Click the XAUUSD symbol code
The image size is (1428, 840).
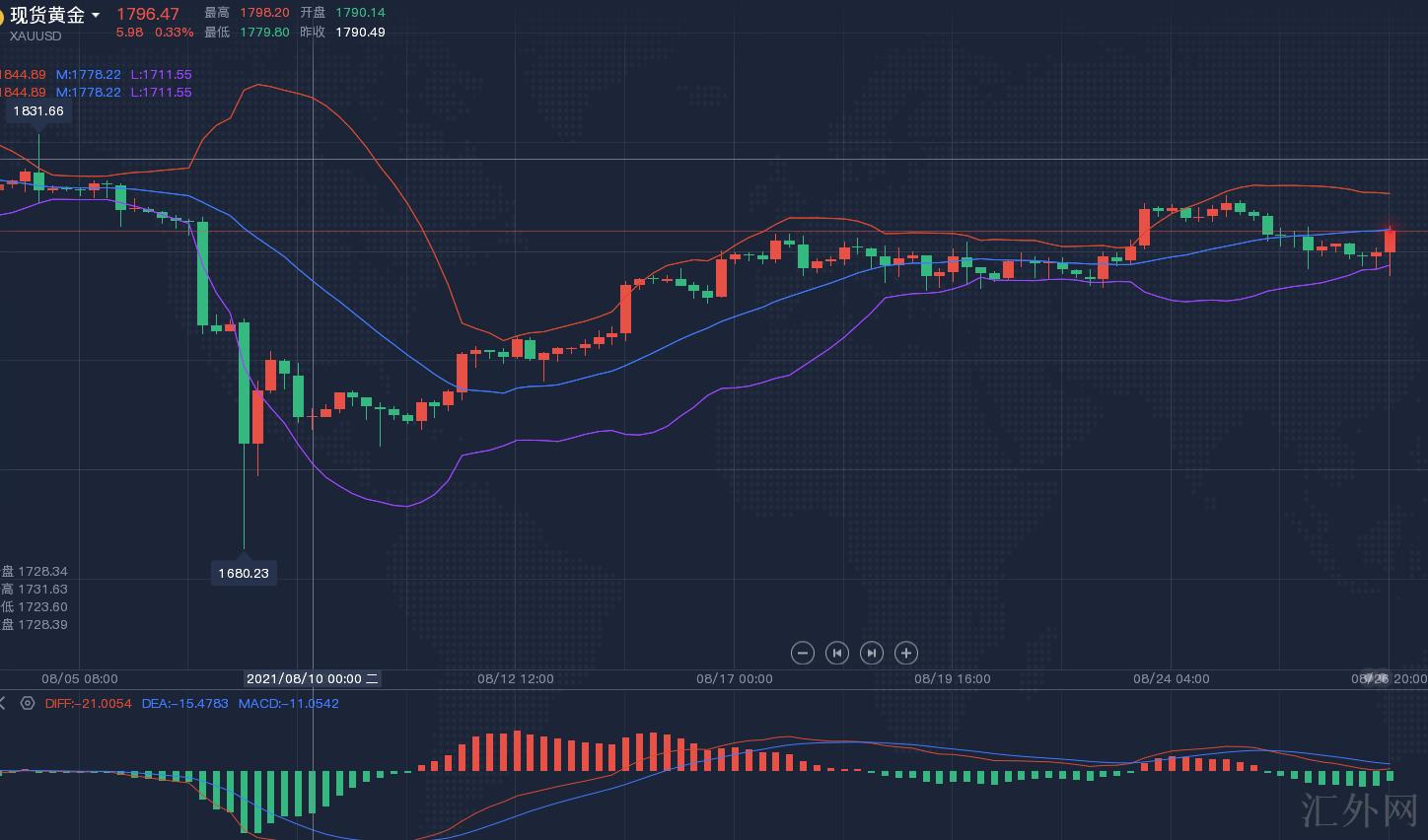coord(36,36)
